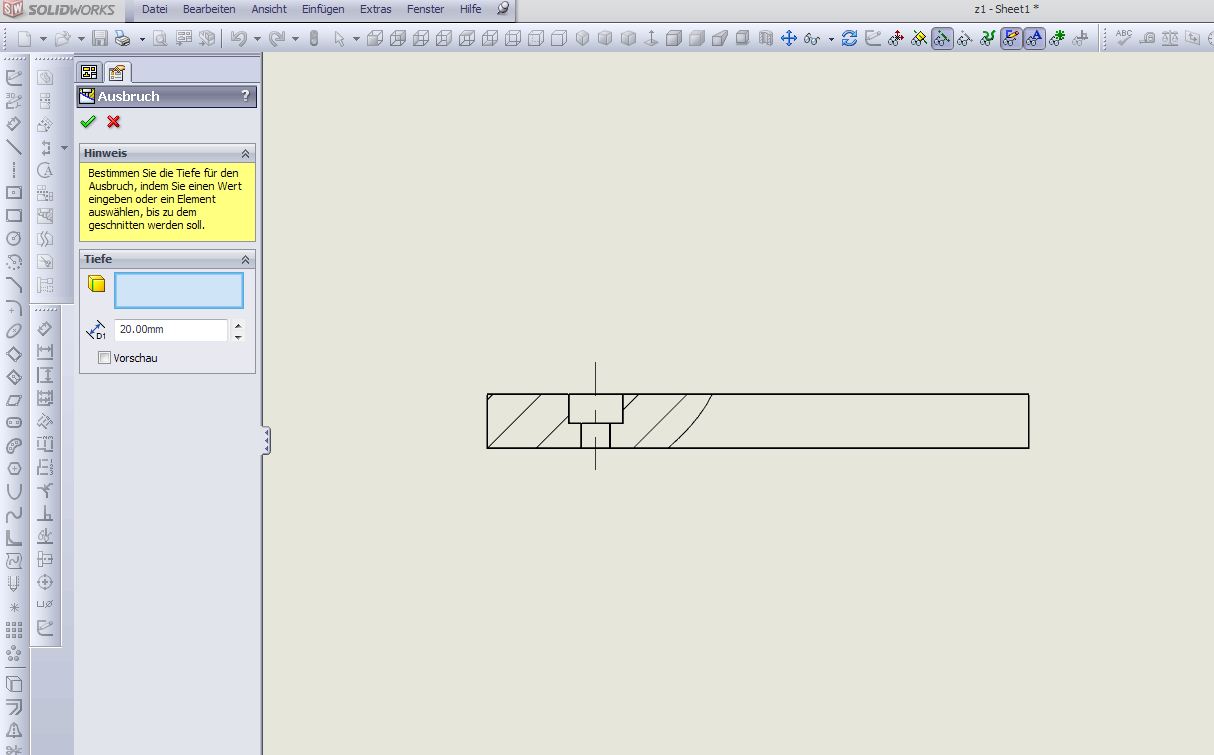Enable the Vorschau checkbox

(x=104, y=358)
